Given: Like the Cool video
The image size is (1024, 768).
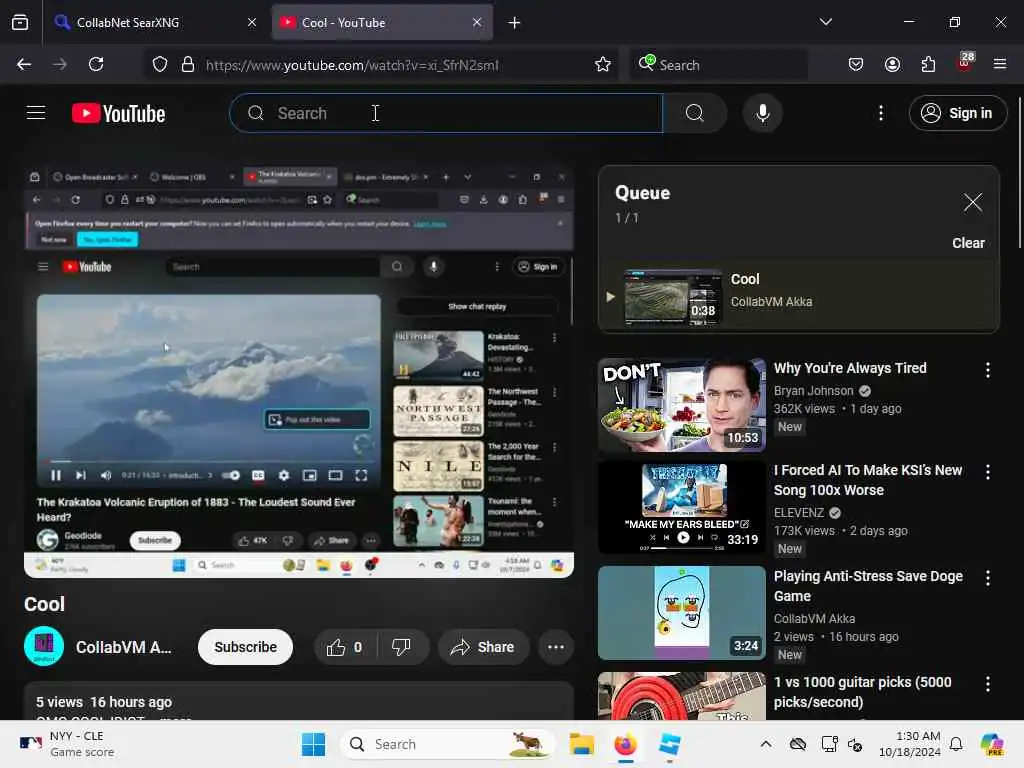Looking at the screenshot, I should tap(345, 647).
